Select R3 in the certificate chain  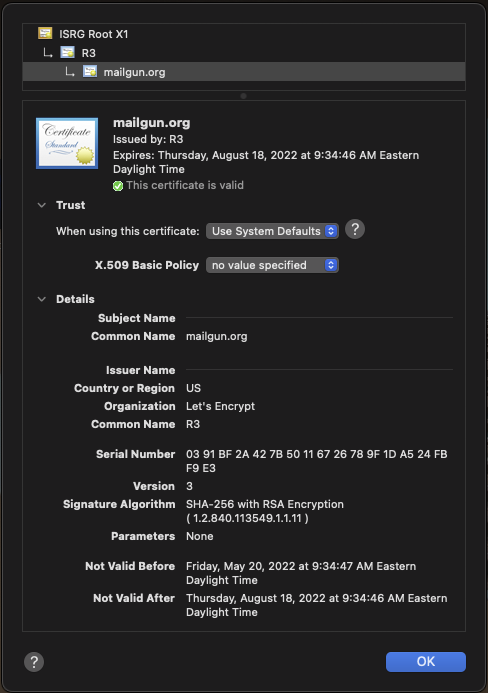[88, 53]
